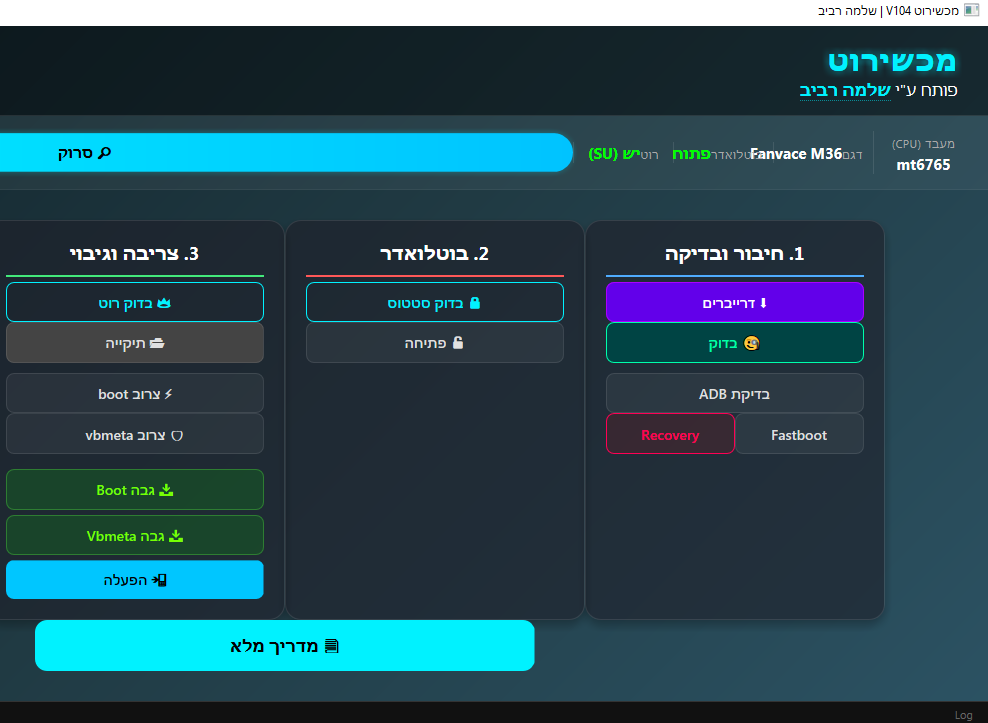Click the blue הפעלה button
The image size is (988, 723).
(x=135, y=580)
